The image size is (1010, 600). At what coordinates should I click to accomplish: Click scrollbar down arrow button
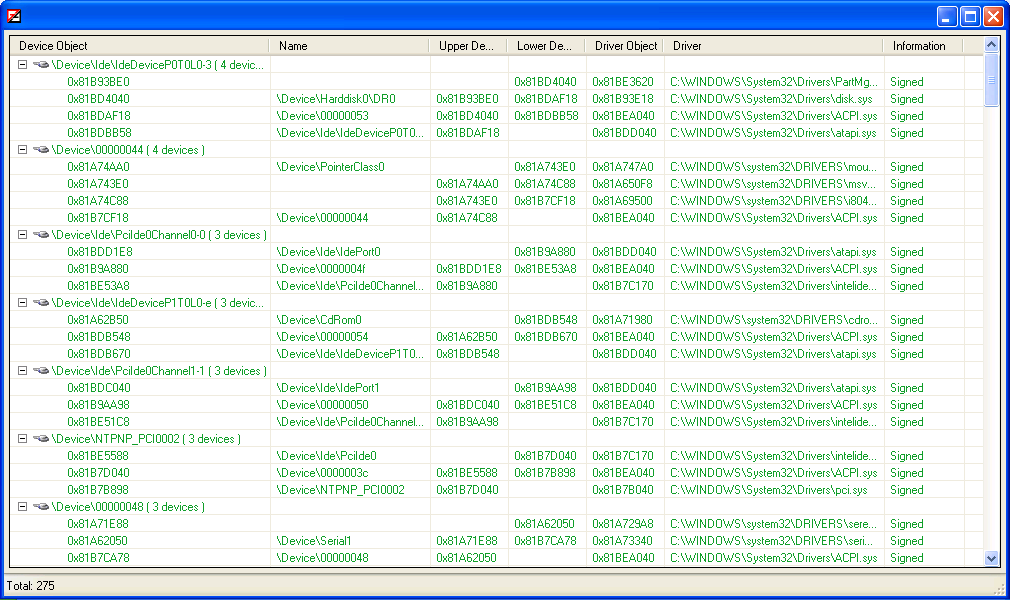991,559
